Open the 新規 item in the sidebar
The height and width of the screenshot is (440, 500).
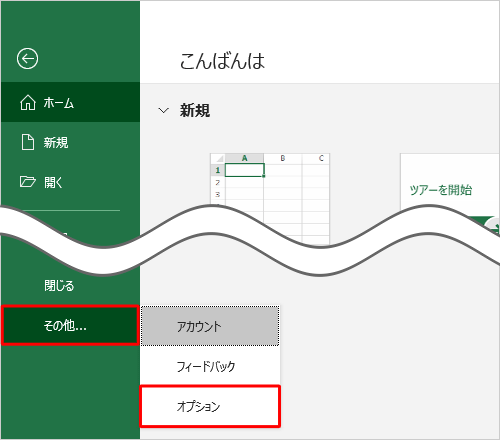coord(70,142)
